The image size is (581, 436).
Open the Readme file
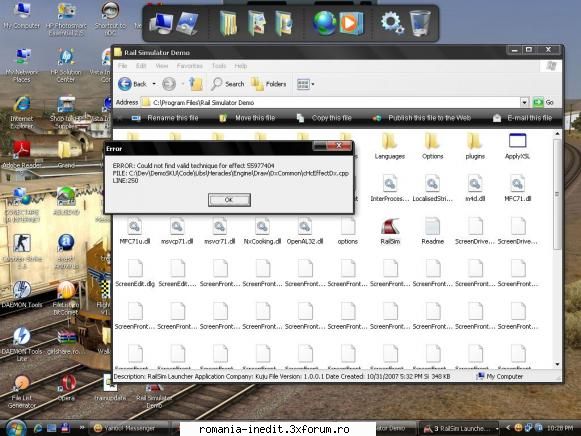tap(432, 232)
